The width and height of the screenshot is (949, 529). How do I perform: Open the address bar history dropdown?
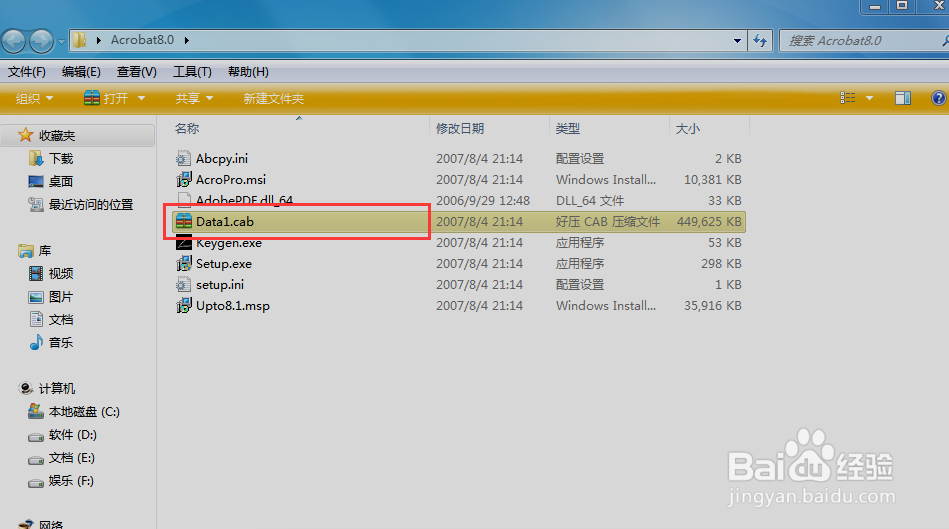point(737,41)
